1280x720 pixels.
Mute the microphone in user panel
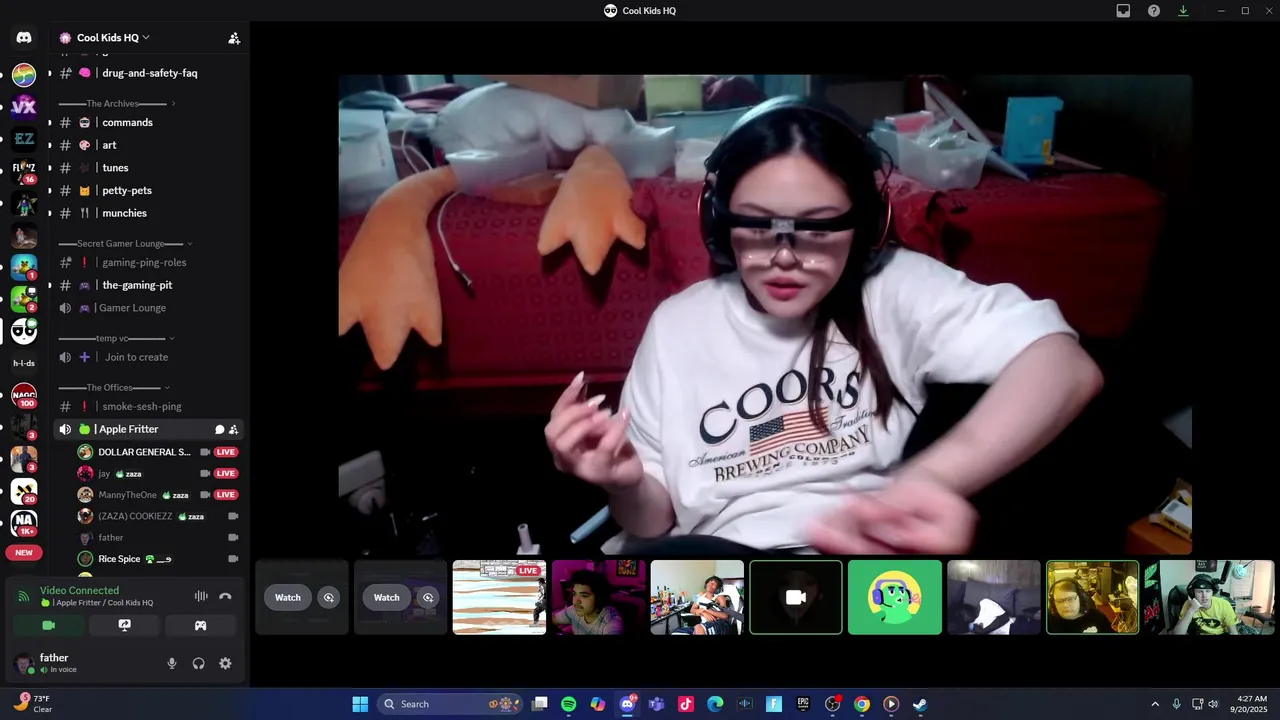[172, 663]
